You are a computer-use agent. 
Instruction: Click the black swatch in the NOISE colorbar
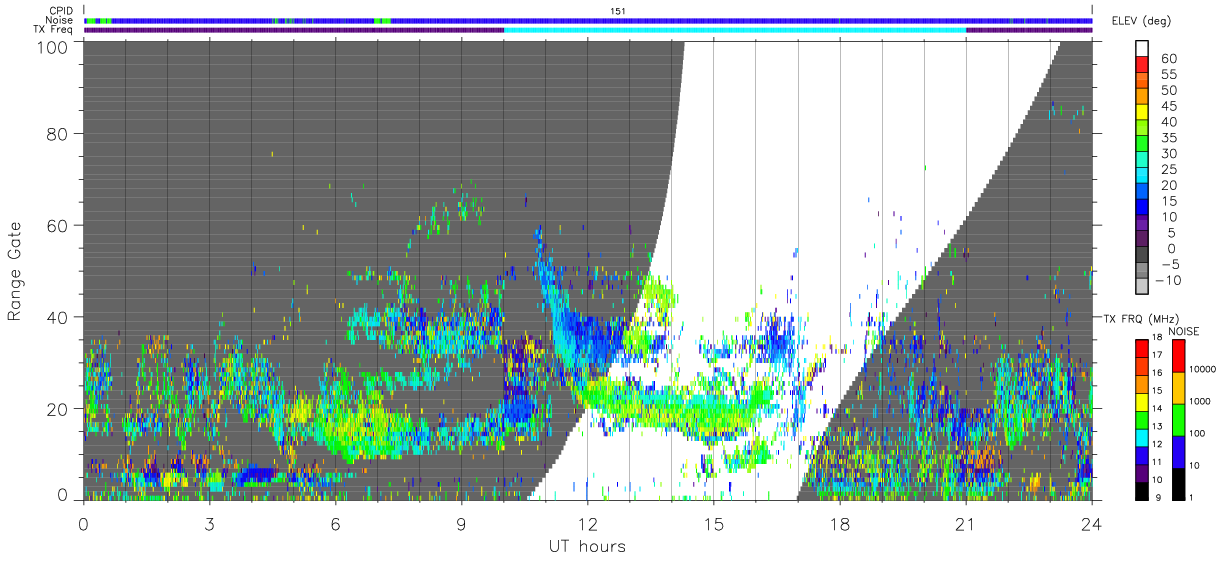(1179, 484)
